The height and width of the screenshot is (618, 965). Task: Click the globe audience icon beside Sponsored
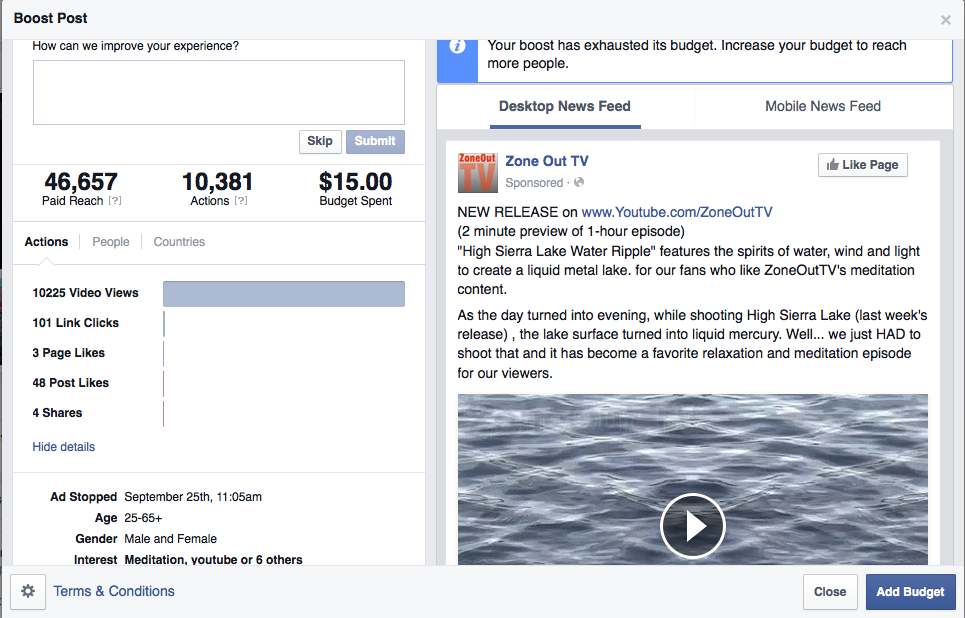pos(579,183)
